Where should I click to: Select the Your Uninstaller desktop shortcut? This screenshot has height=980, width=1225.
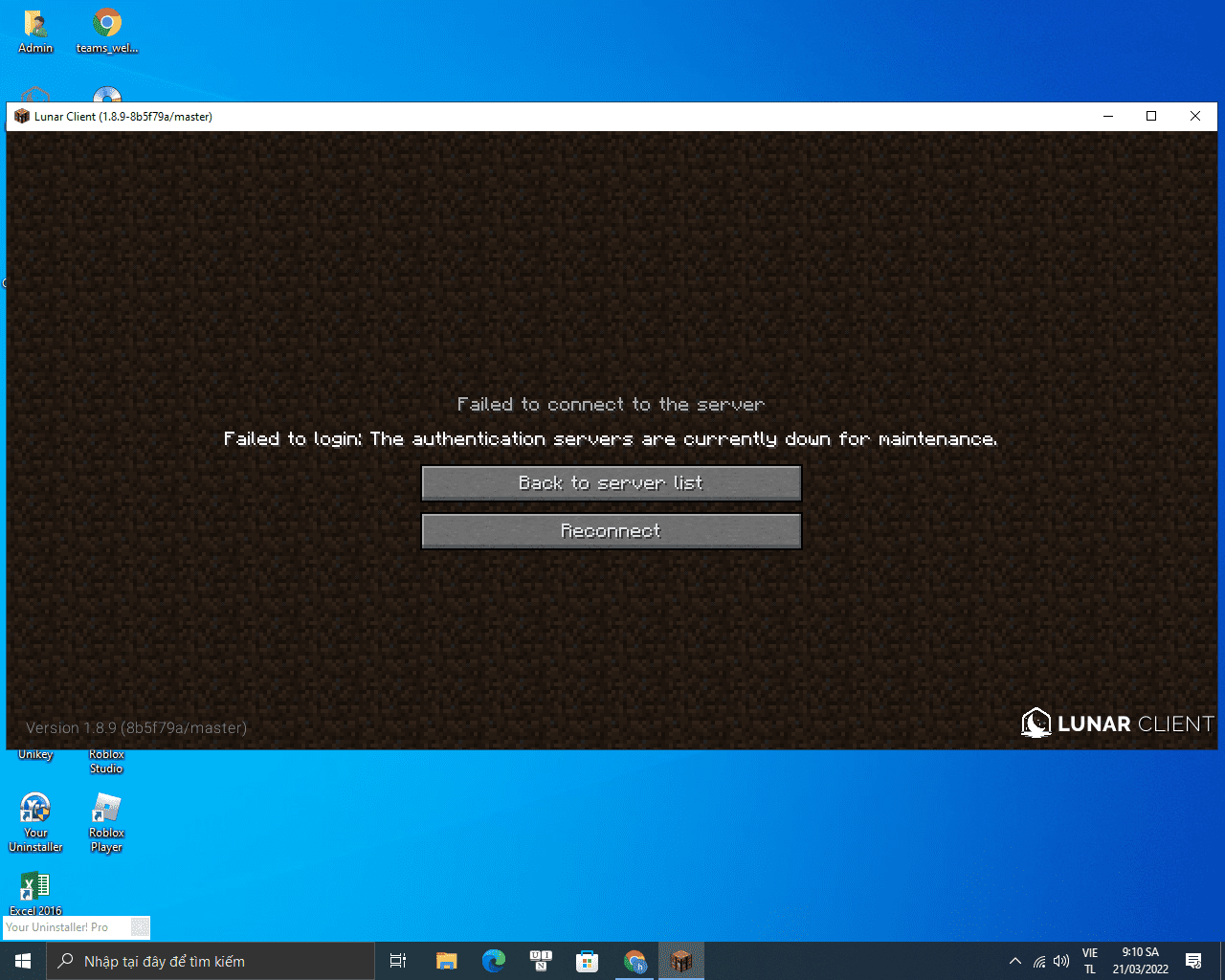point(35,823)
